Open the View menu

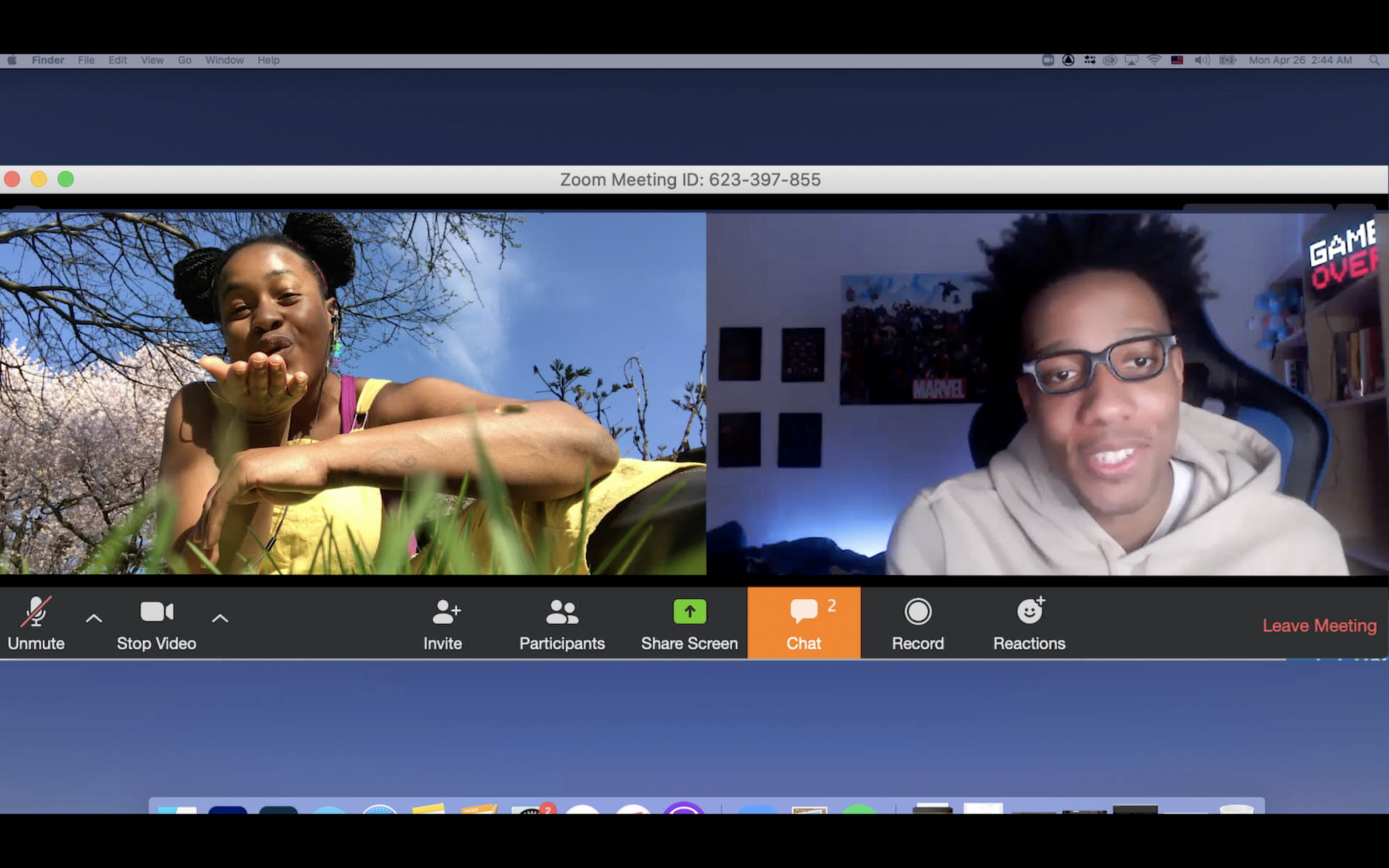point(152,61)
